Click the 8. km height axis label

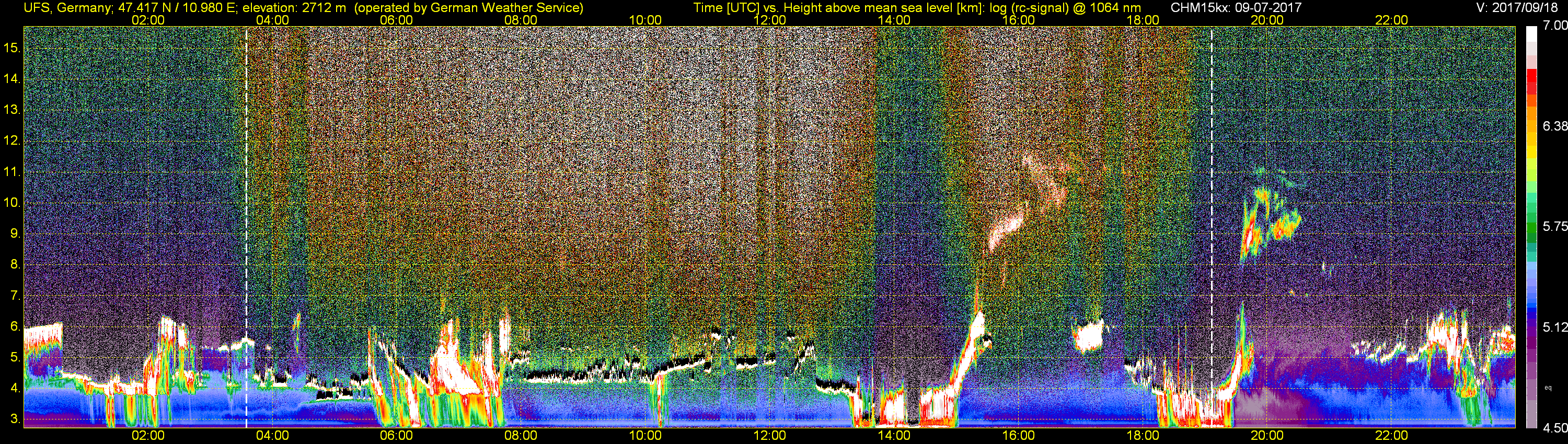pyautogui.click(x=15, y=265)
